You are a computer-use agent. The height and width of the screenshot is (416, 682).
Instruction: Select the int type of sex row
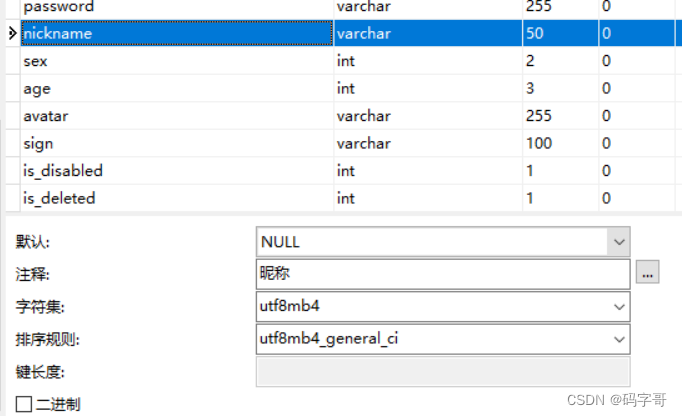[x=428, y=60]
